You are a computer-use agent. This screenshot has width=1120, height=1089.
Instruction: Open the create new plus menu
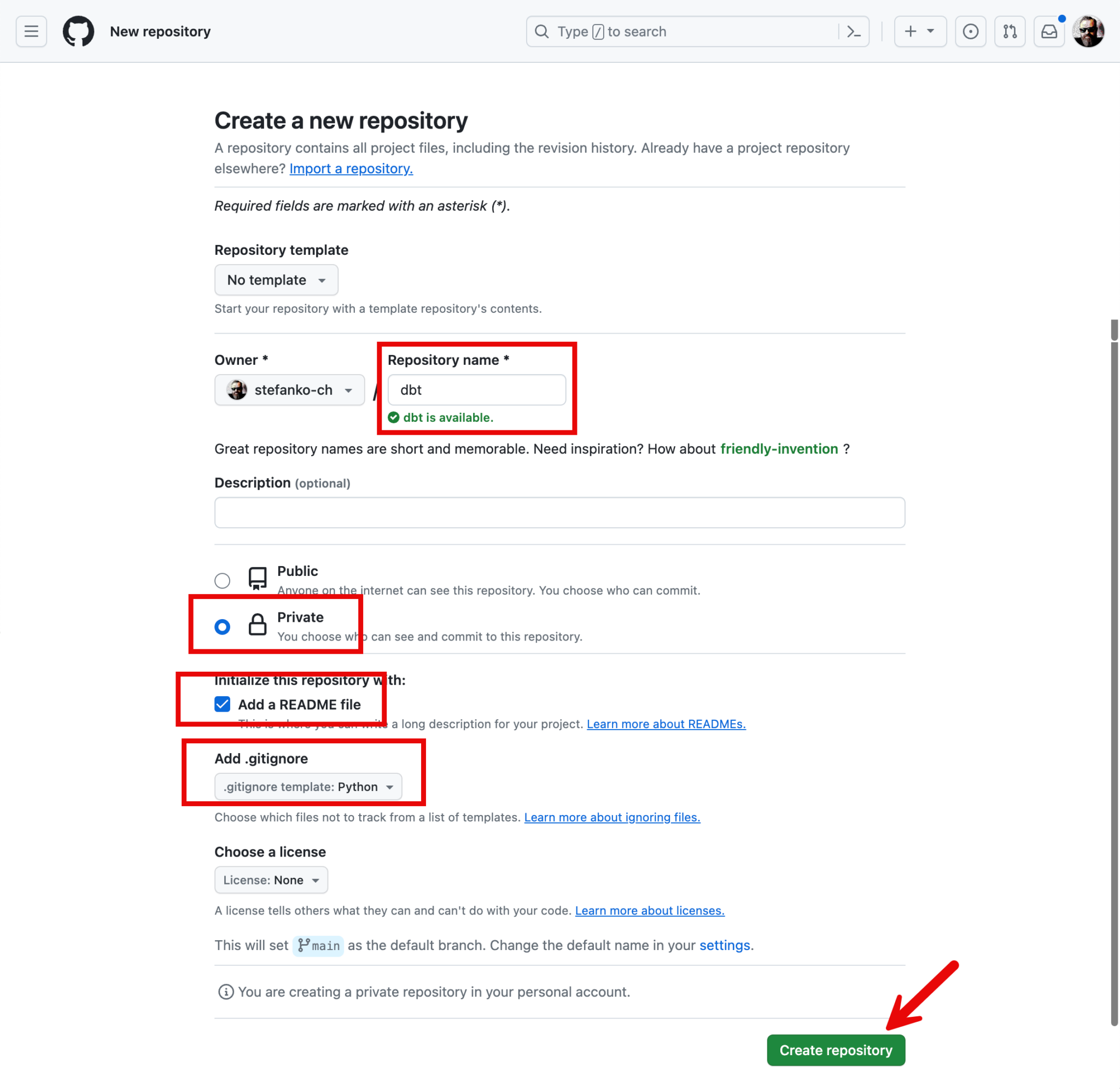click(919, 32)
